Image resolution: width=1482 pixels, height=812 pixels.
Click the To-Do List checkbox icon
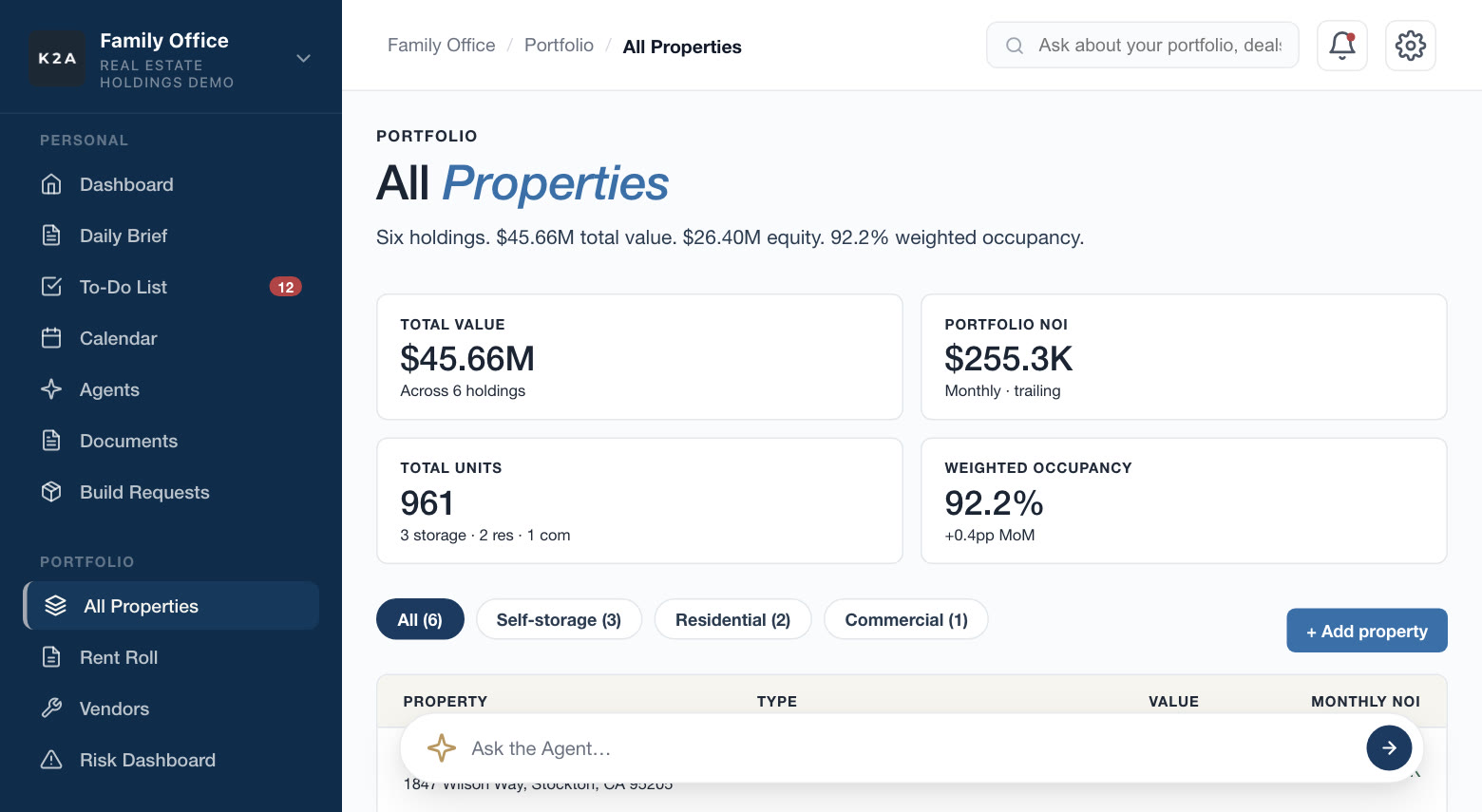point(51,287)
